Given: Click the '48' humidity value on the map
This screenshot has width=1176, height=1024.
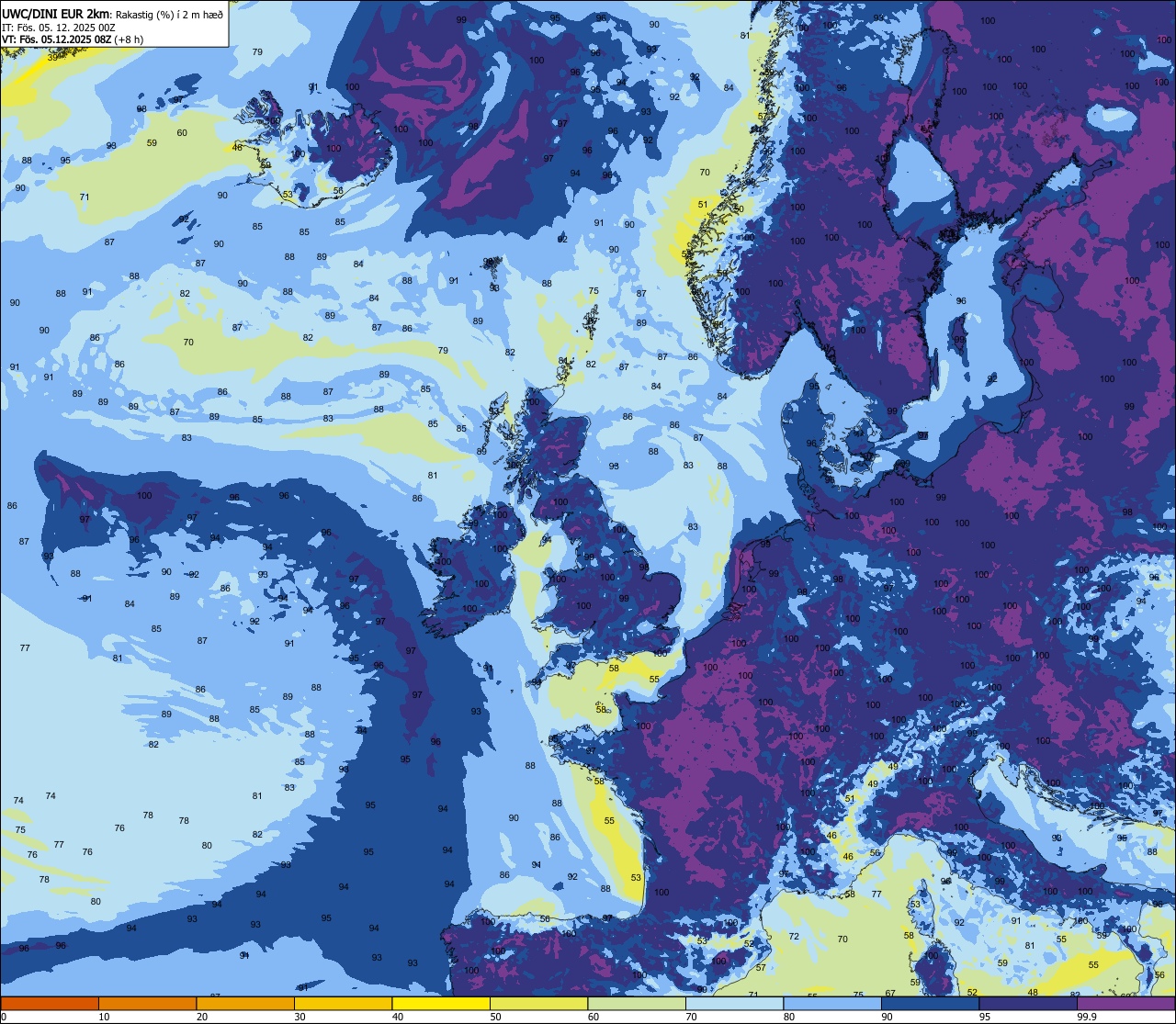Looking at the screenshot, I should [1033, 993].
